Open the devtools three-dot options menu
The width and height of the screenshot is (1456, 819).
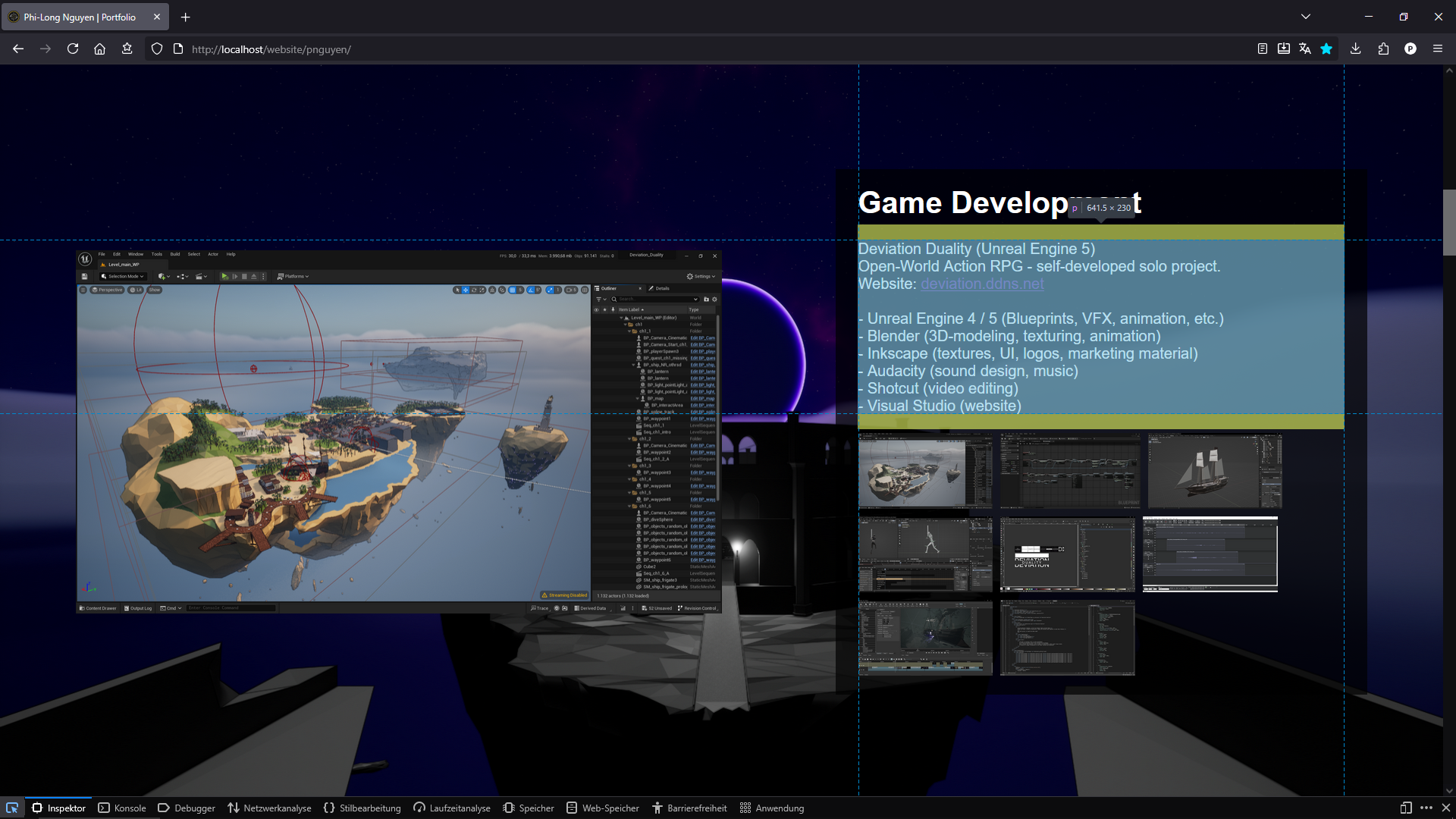coord(1426,808)
